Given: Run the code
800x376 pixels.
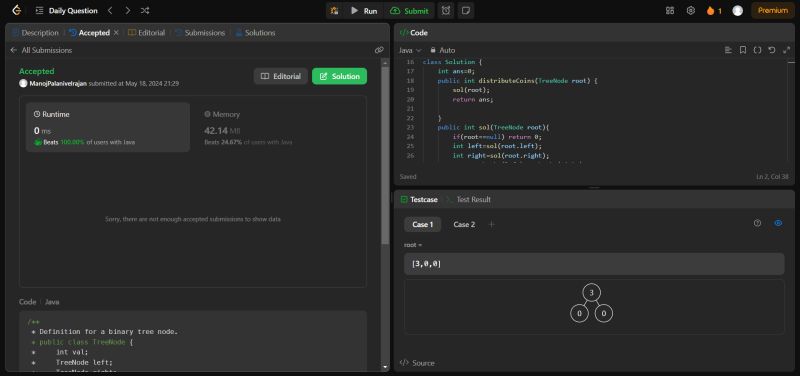Looking at the screenshot, I should pos(364,10).
